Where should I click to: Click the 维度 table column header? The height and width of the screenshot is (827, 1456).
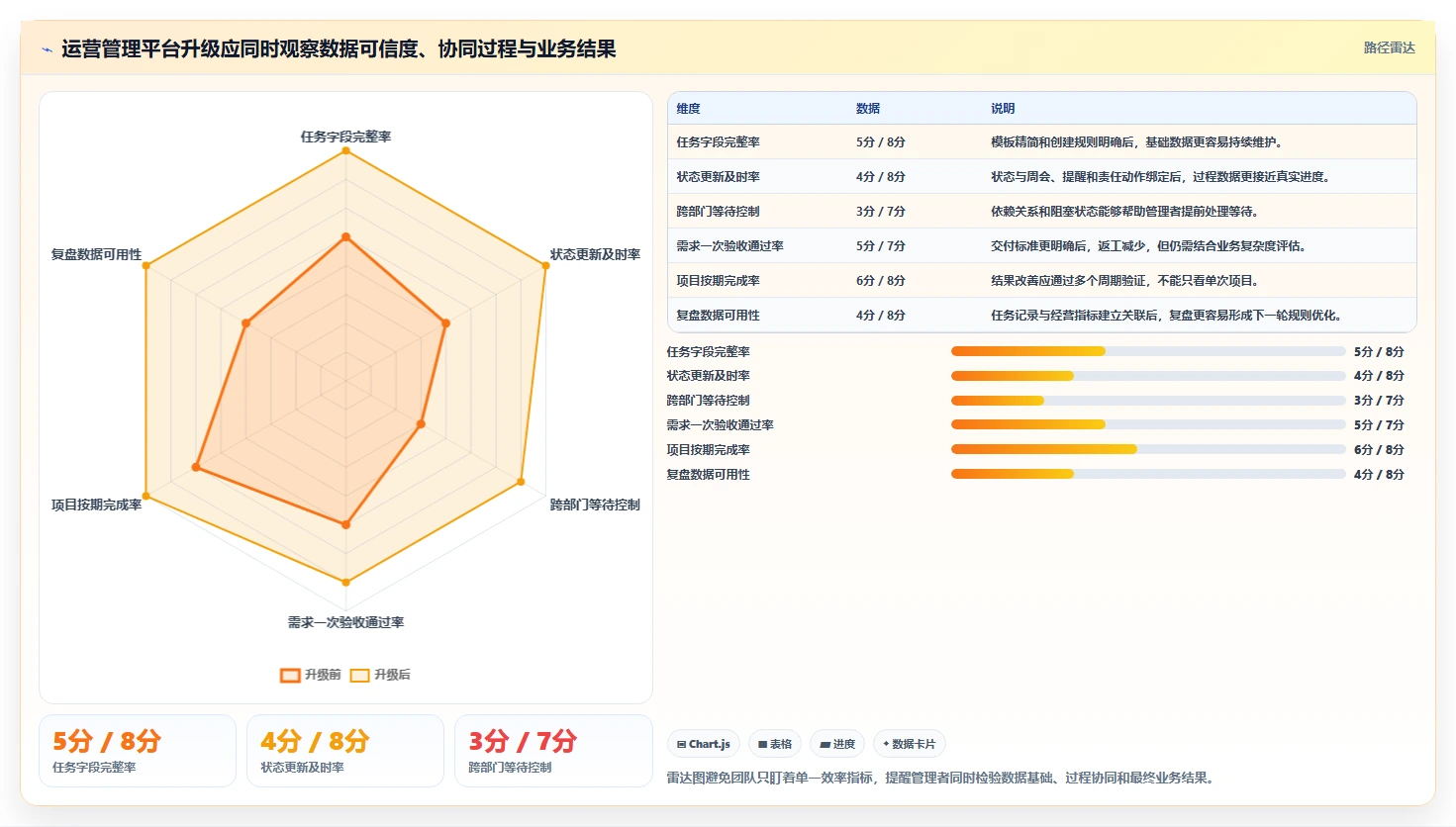pyautogui.click(x=689, y=109)
